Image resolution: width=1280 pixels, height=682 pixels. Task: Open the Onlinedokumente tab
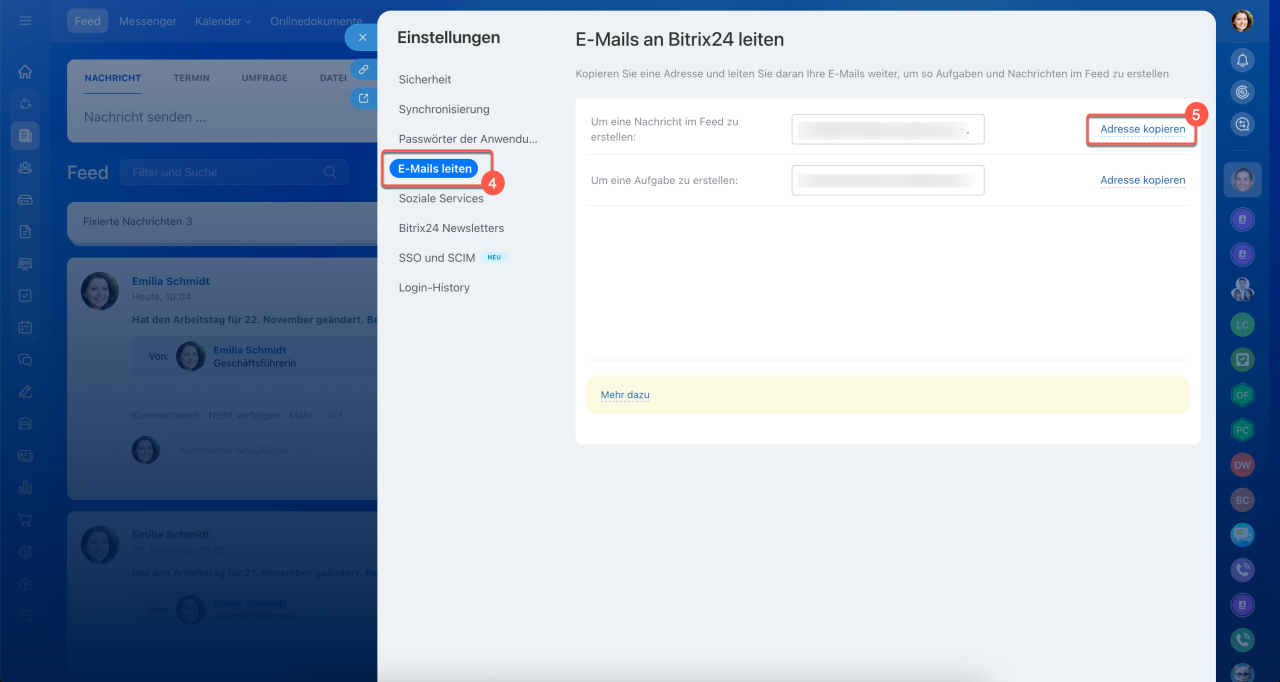pyautogui.click(x=316, y=21)
